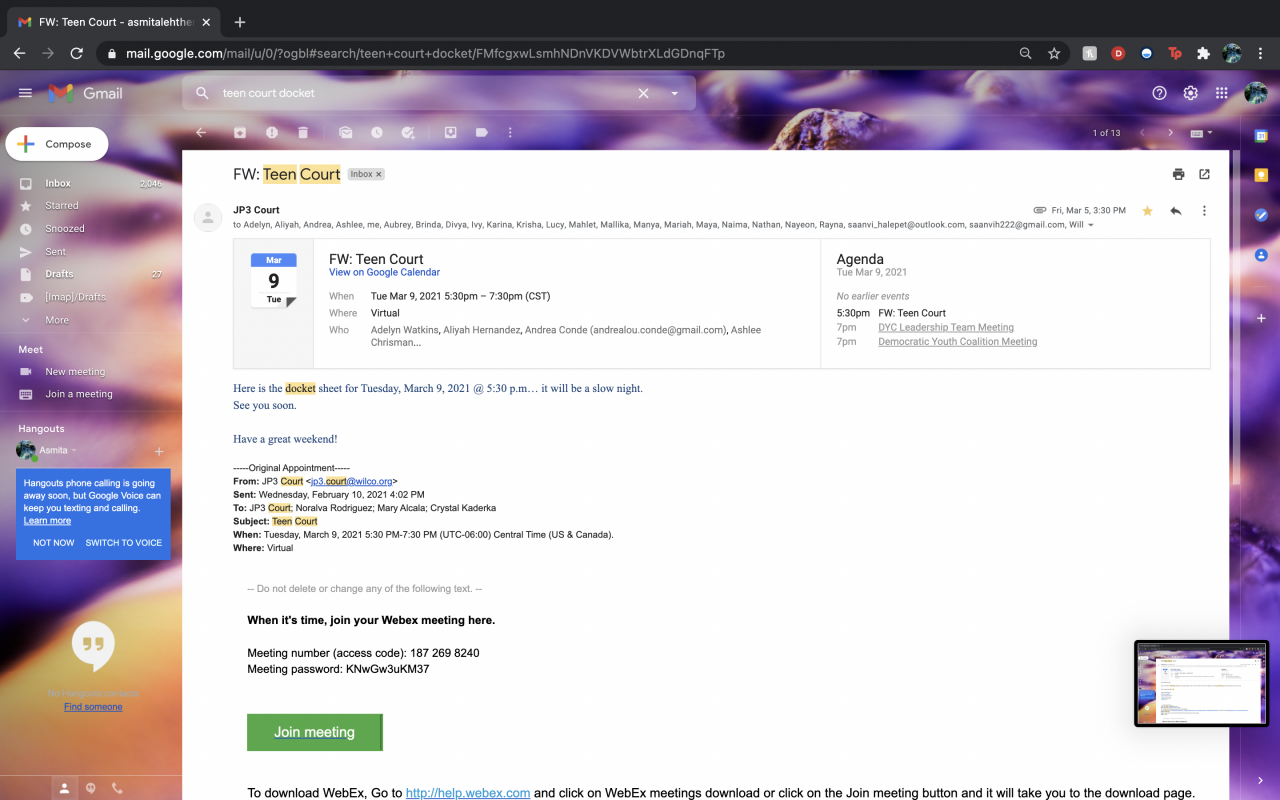
Task: Click the green Join meeting button
Action: click(314, 732)
